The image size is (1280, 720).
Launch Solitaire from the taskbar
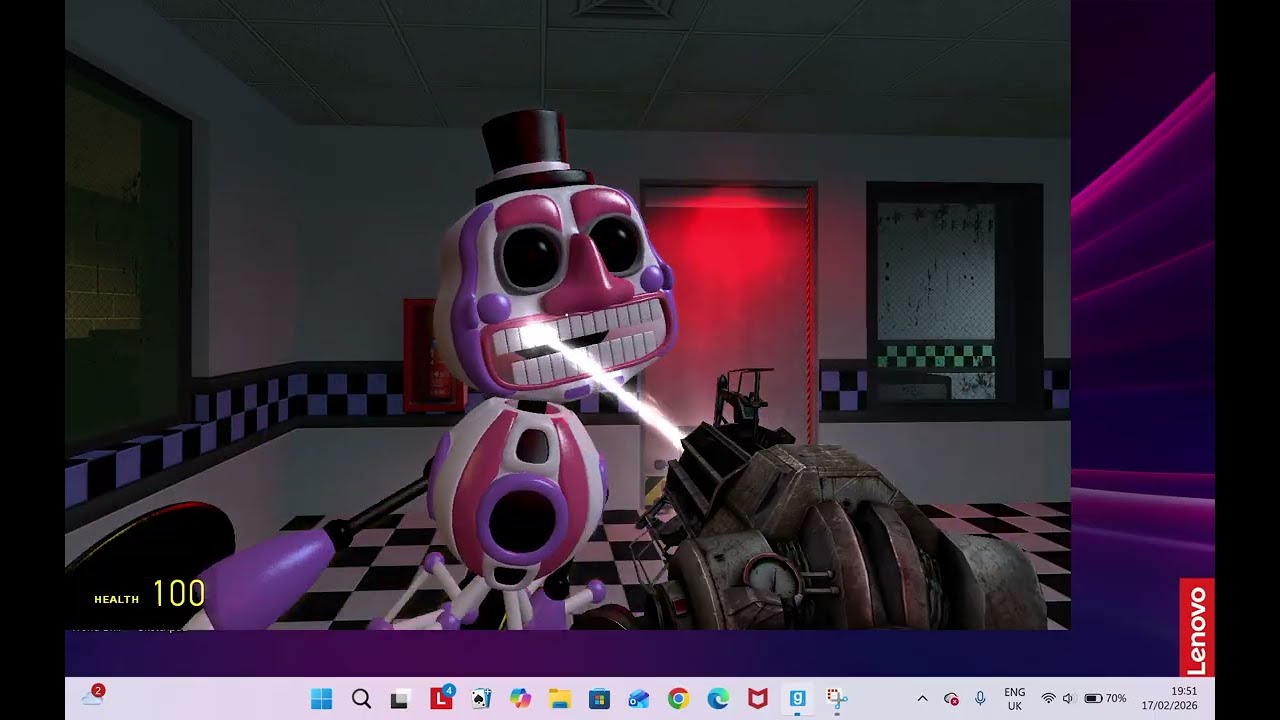click(x=480, y=699)
